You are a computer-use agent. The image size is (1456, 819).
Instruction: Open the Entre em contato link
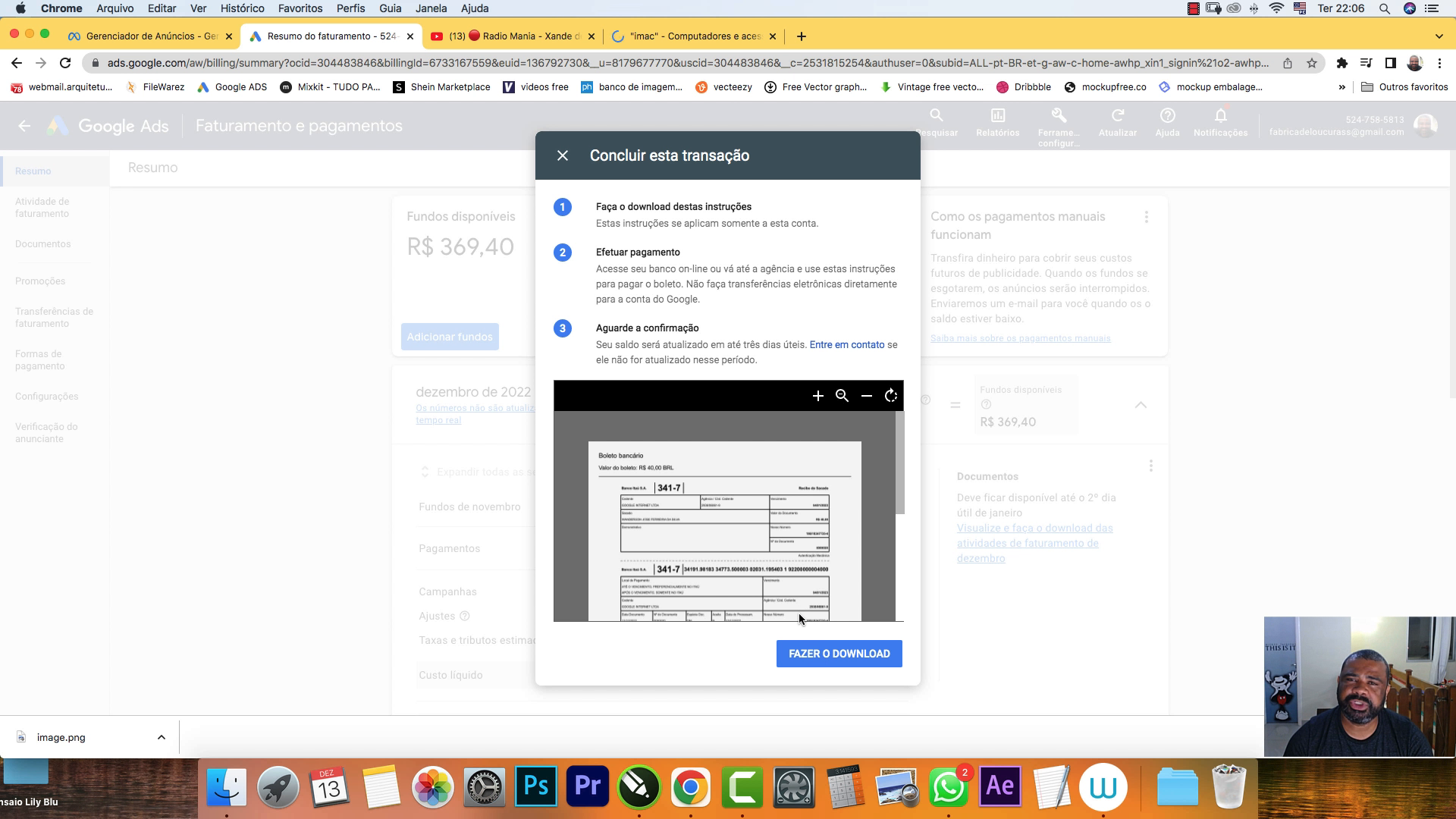tap(846, 344)
